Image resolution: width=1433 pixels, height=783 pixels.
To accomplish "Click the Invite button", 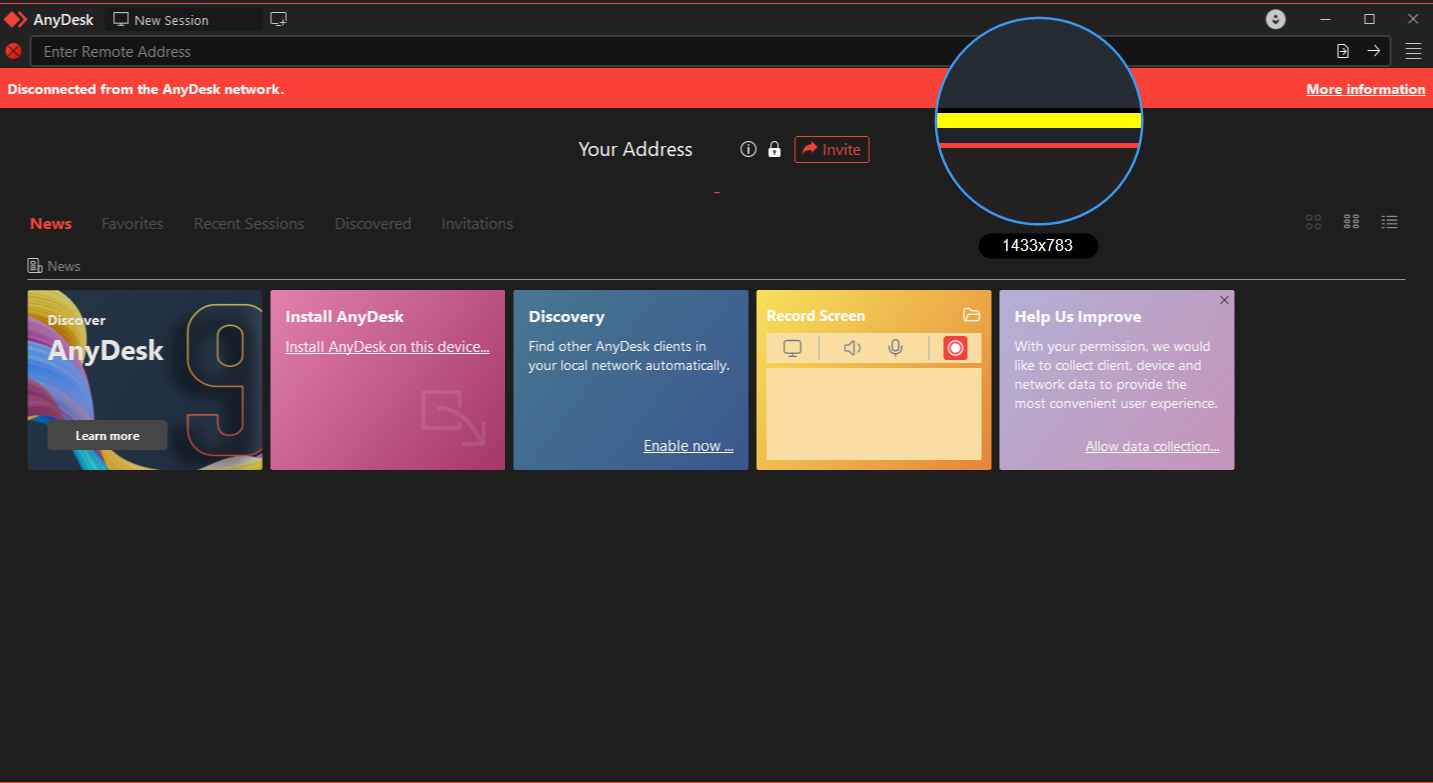I will coord(832,149).
